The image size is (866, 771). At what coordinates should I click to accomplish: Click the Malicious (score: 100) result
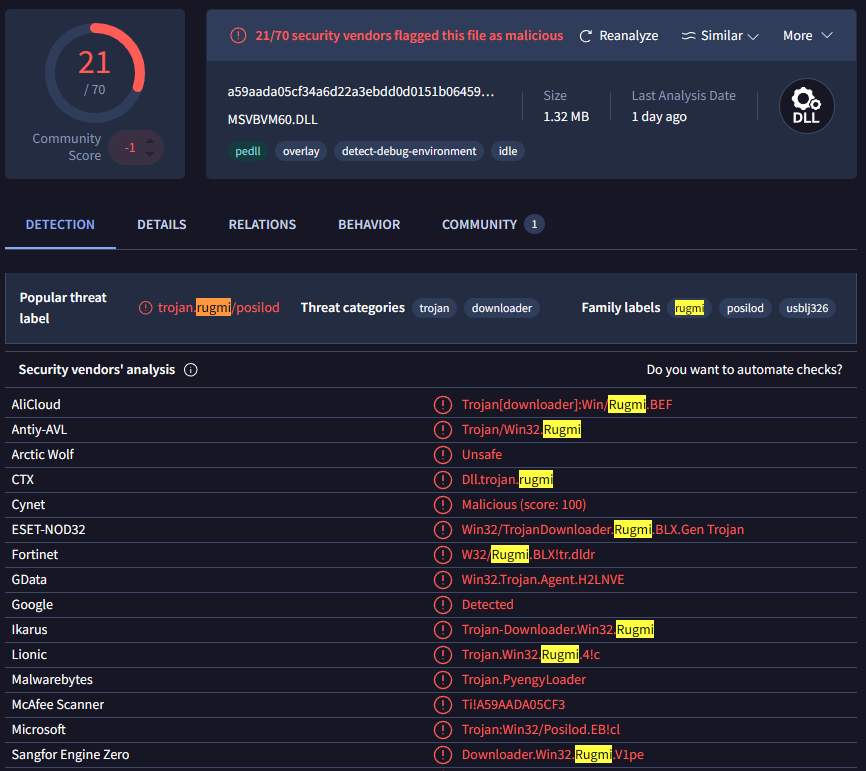click(524, 505)
